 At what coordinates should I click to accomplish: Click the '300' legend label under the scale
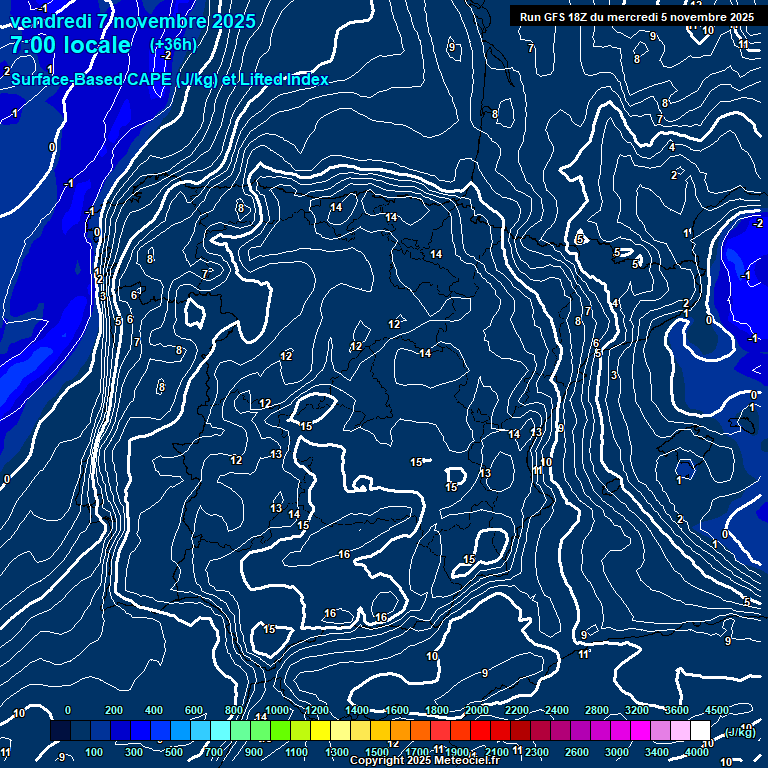coord(134,752)
